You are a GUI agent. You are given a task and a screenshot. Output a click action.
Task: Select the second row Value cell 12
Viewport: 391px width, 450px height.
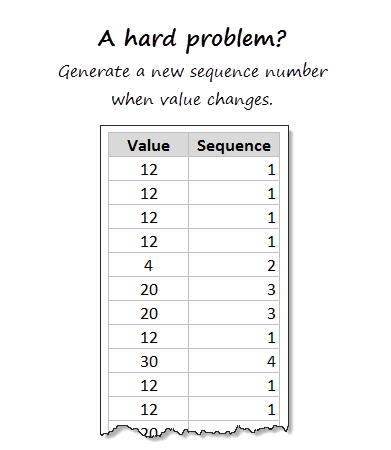148,193
